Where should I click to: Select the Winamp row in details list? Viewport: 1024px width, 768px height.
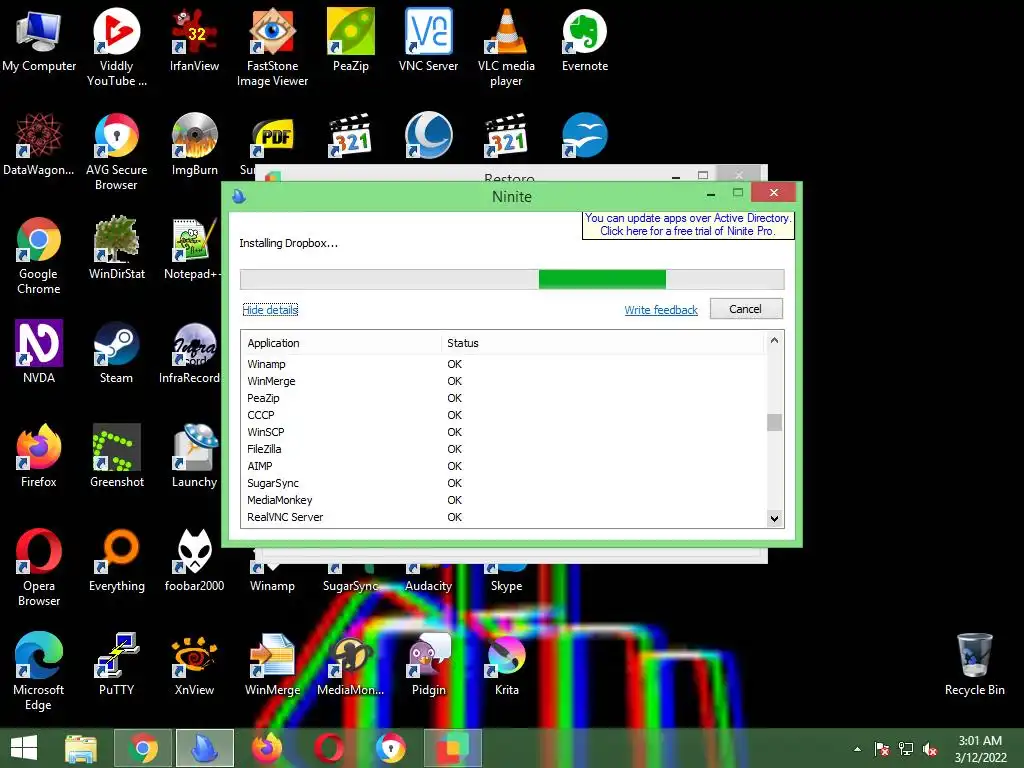[x=504, y=364]
